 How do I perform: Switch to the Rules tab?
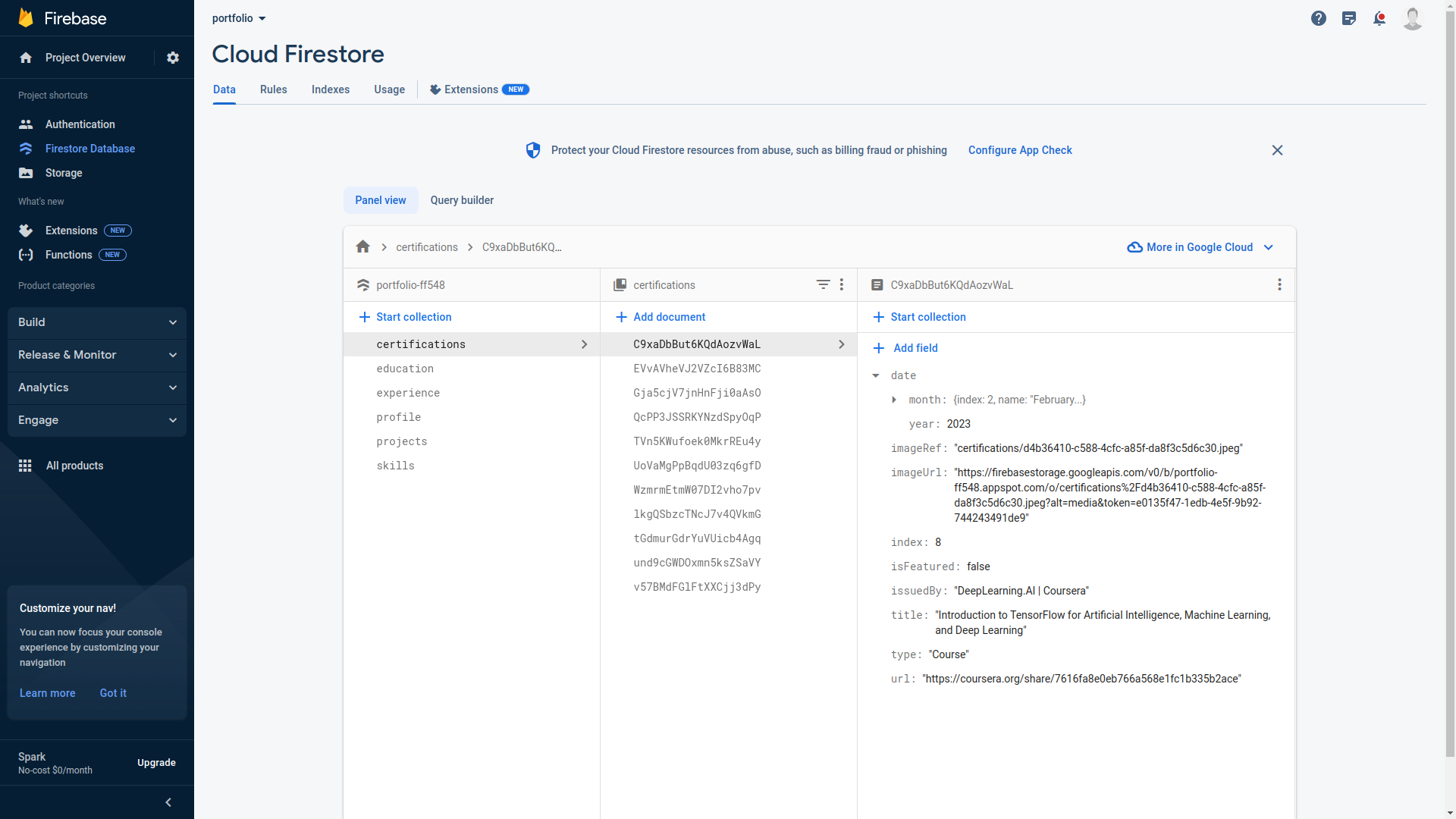(273, 89)
